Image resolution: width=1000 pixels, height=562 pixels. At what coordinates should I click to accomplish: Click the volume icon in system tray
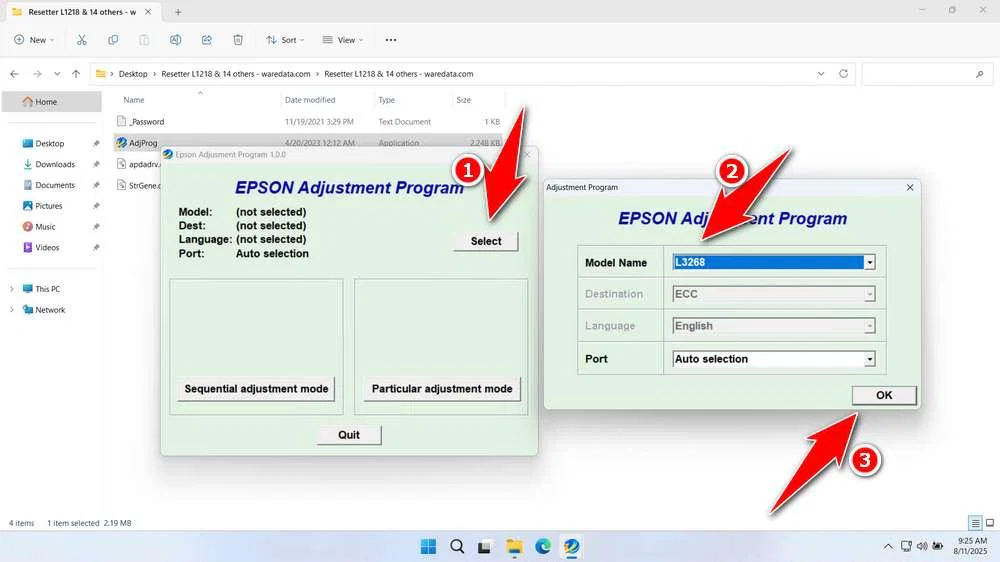coord(922,546)
